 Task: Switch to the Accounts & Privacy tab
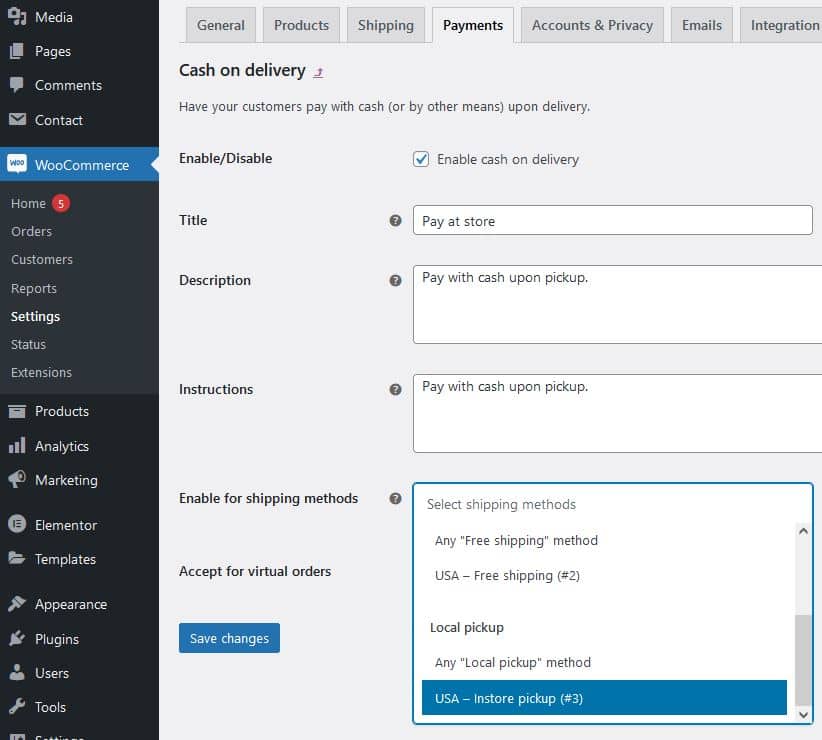[592, 25]
